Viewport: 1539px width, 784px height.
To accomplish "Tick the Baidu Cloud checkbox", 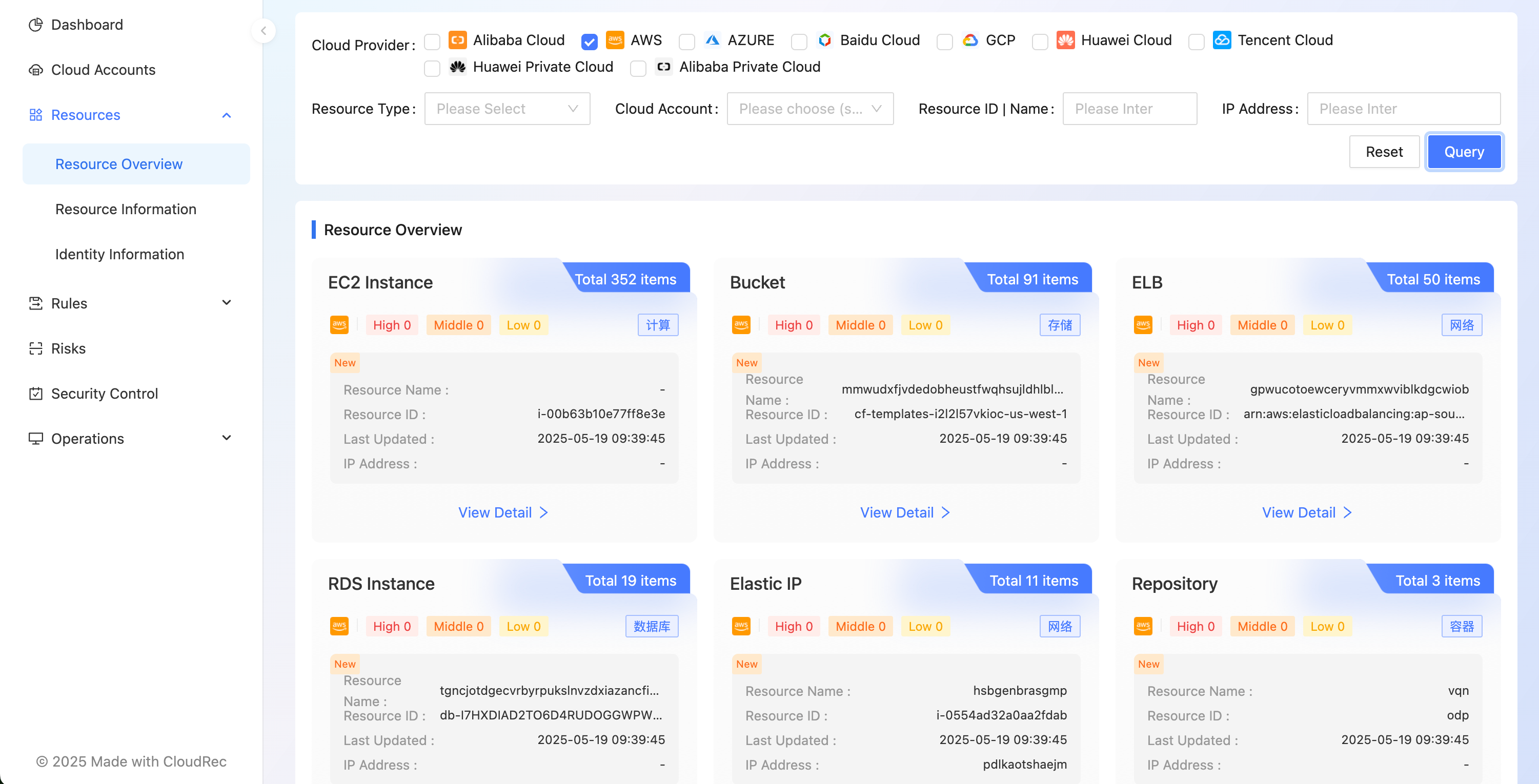I will pyautogui.click(x=799, y=42).
